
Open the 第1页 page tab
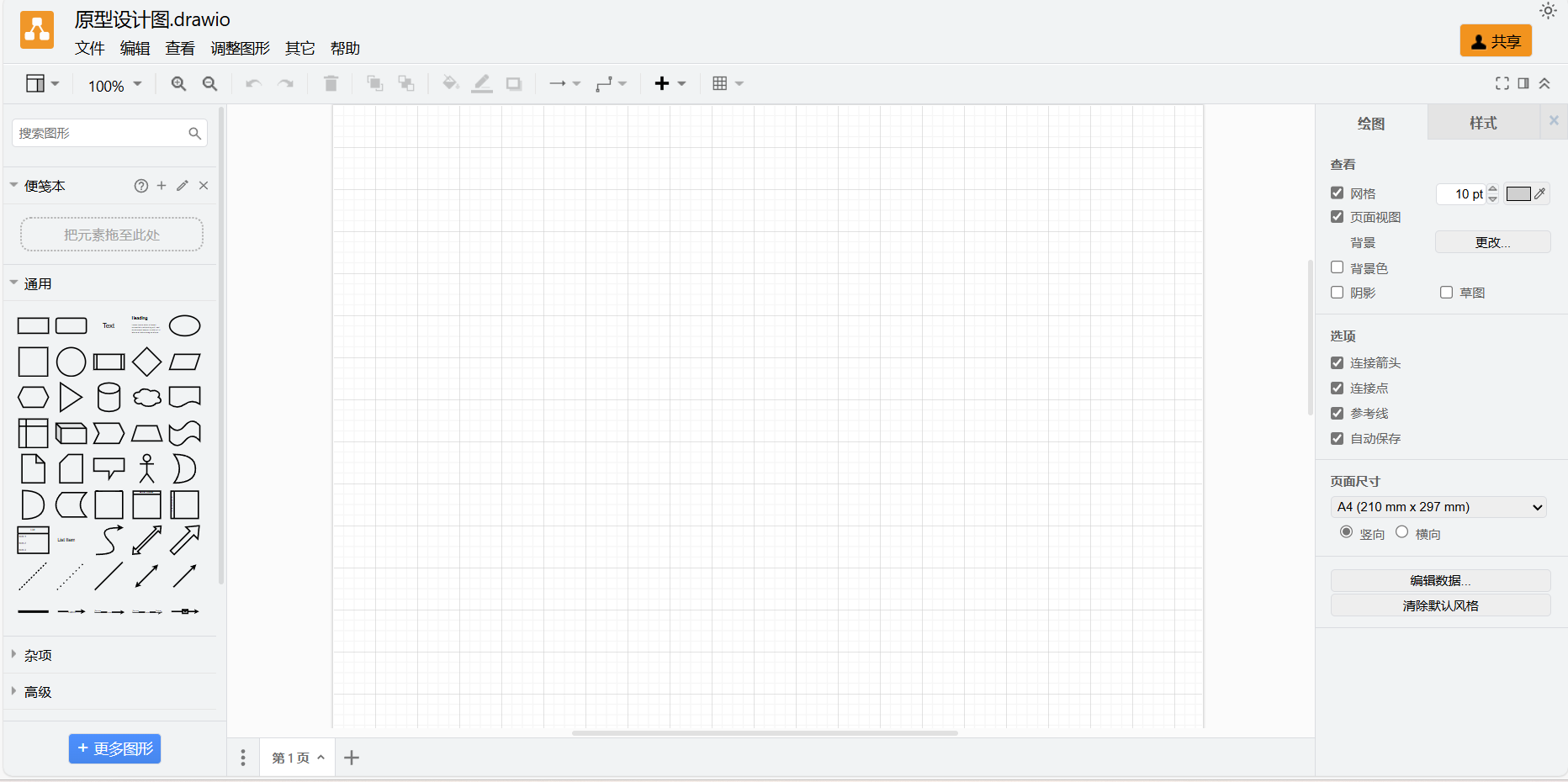tap(297, 758)
